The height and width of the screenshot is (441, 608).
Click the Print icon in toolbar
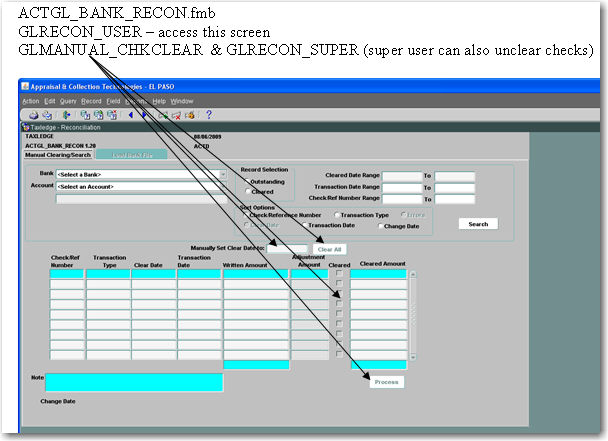(31, 115)
